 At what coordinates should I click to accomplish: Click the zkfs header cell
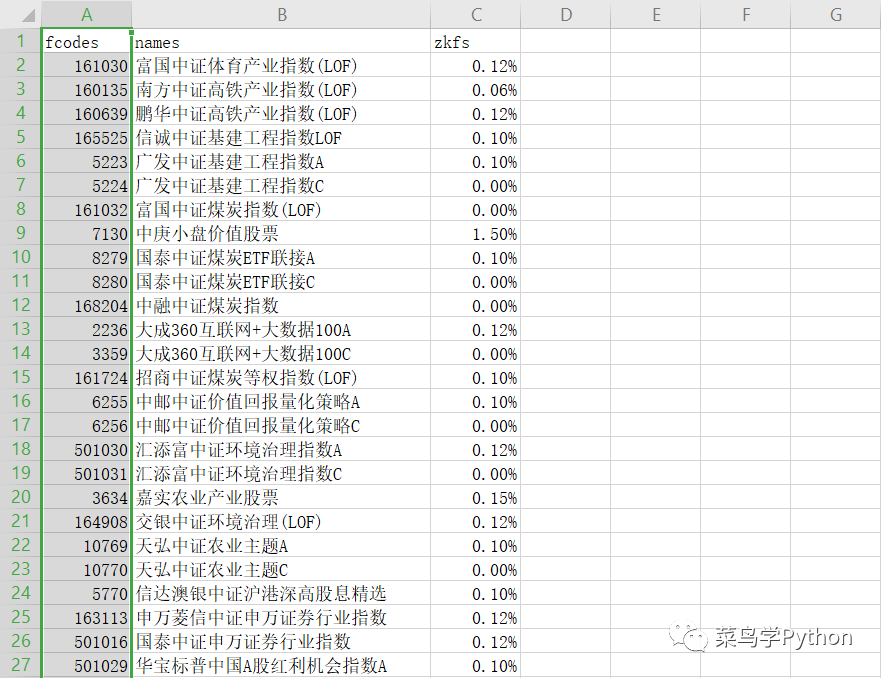[476, 42]
